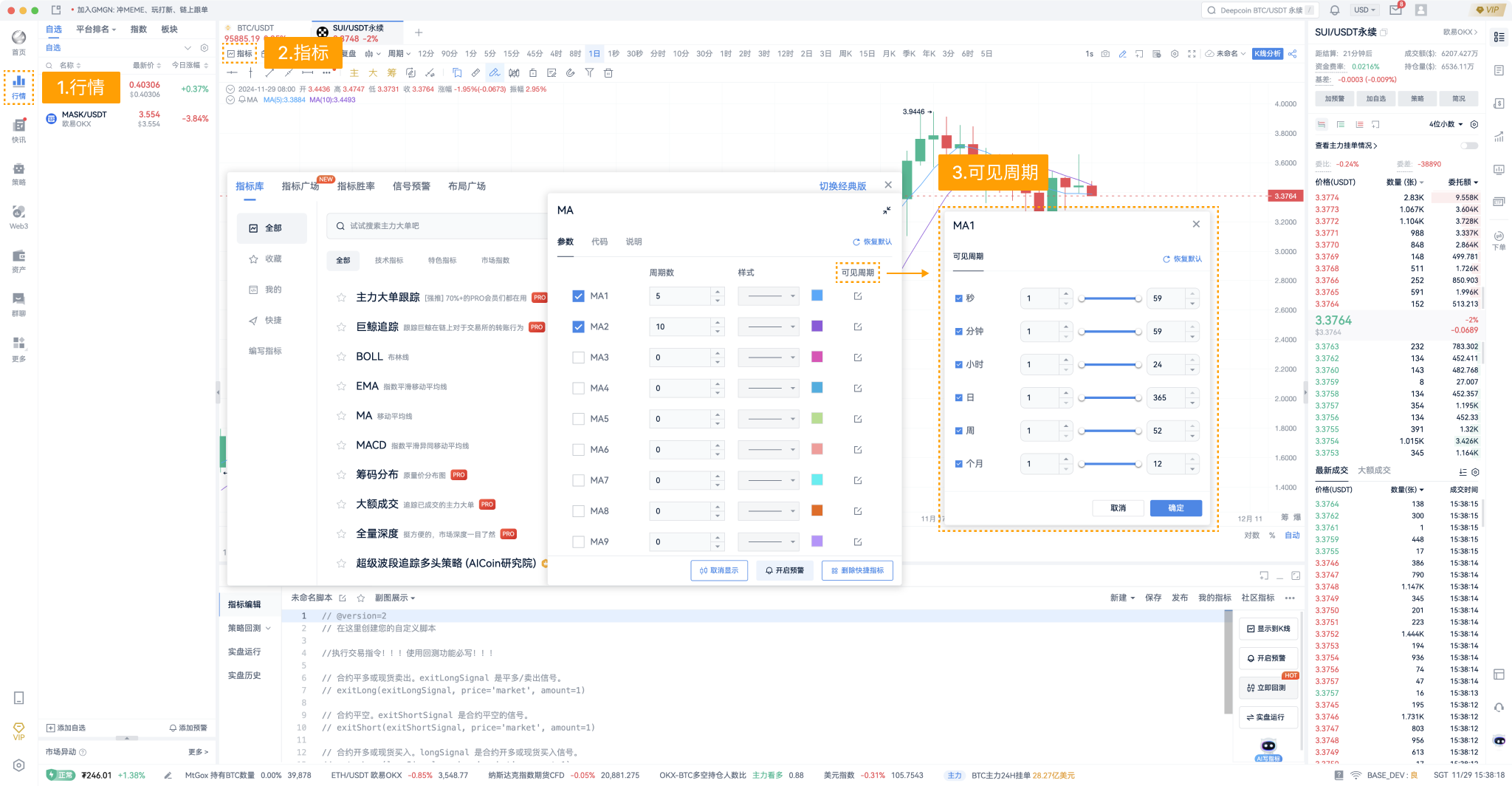Open the 快讯 news sidebar icon
This screenshot has height=786, width=1512.
18,130
